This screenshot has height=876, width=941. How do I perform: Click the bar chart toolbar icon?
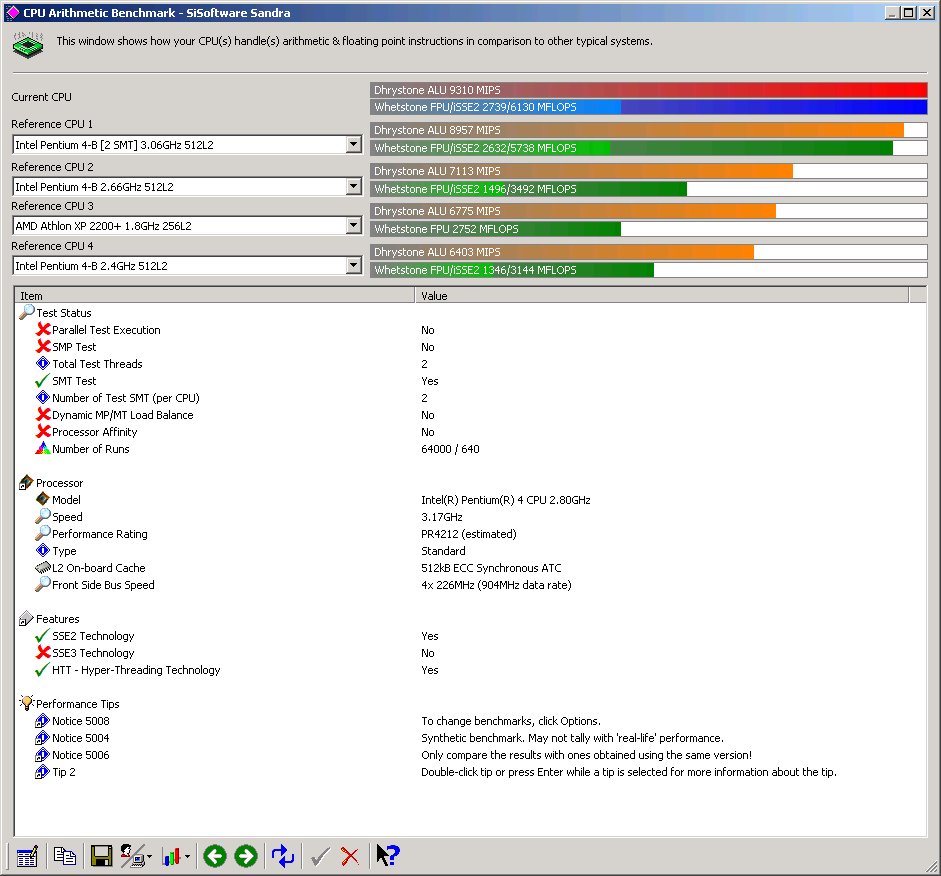coord(172,857)
